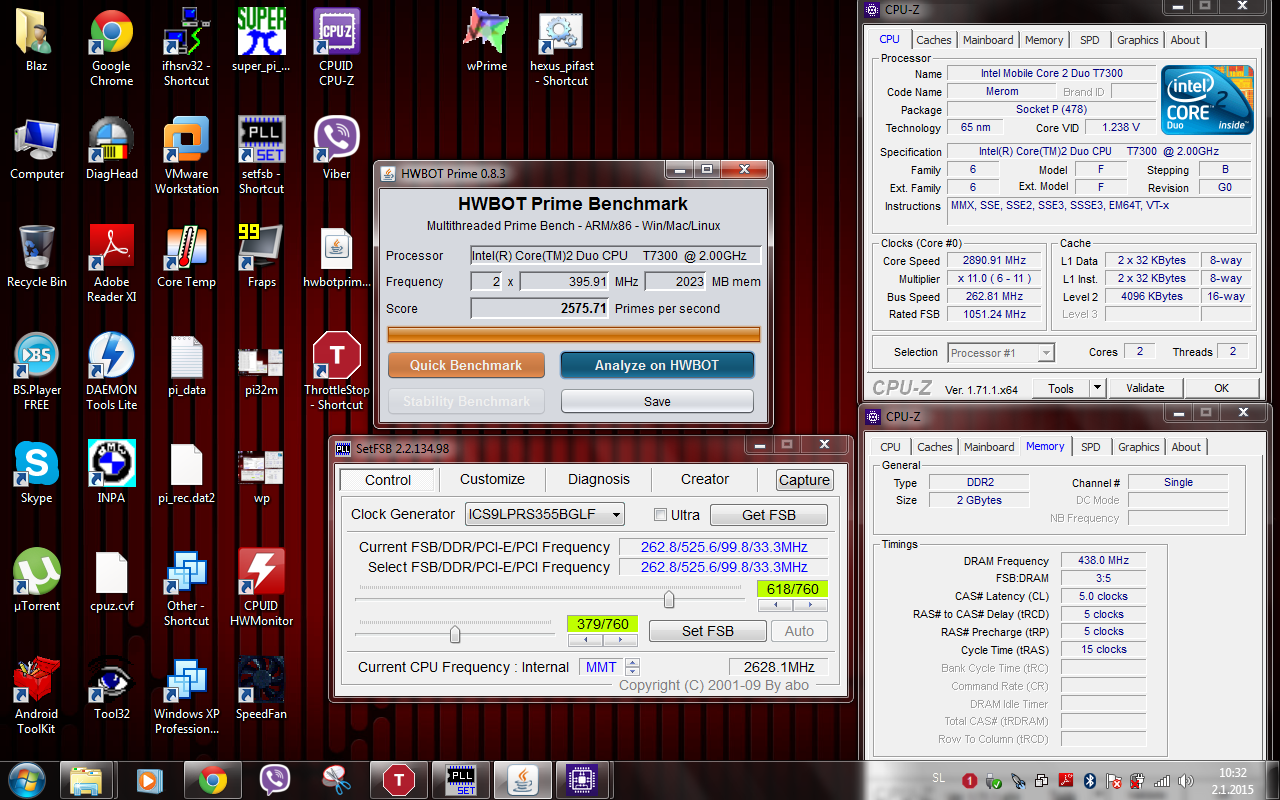The width and height of the screenshot is (1280, 800).
Task: Launch the SpeedFan desktop icon
Action: point(261,688)
